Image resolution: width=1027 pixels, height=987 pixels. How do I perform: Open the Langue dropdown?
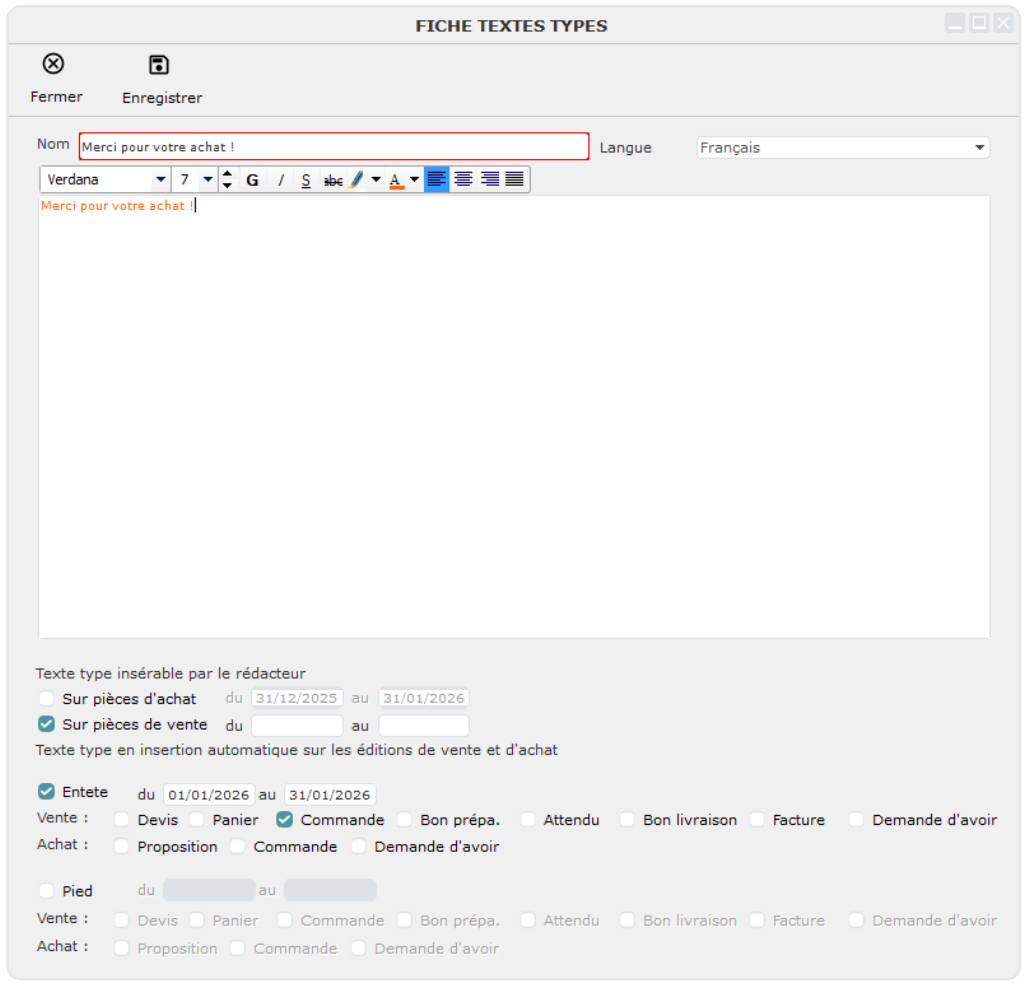(978, 148)
